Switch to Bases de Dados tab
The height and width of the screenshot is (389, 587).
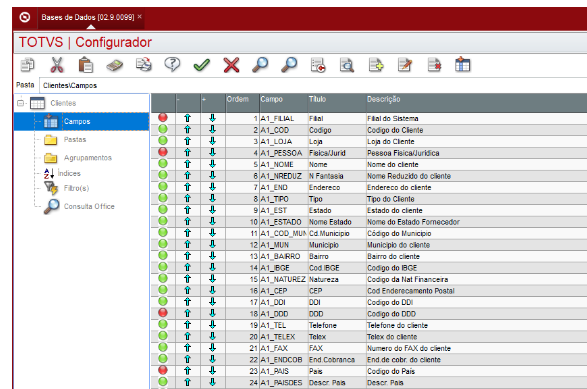[87, 17]
